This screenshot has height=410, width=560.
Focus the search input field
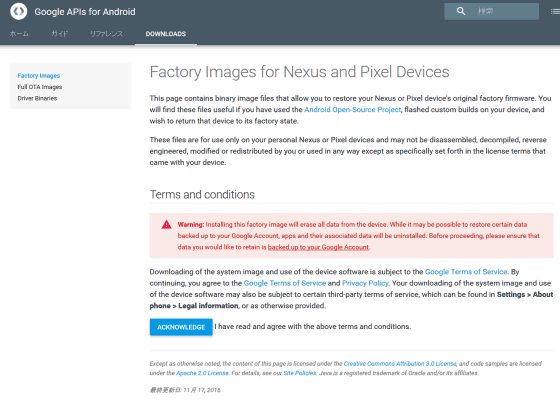click(491, 11)
